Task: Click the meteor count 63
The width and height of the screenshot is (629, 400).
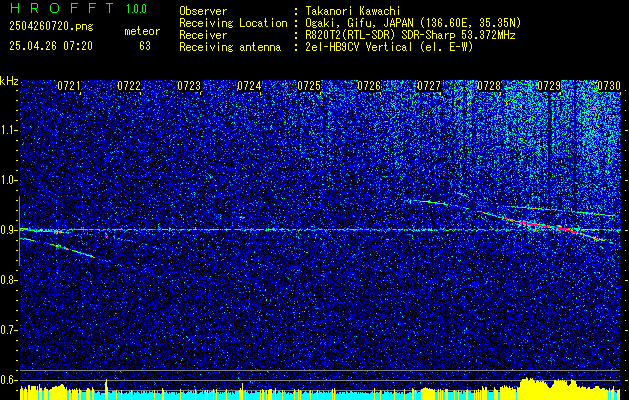Action: [x=145, y=46]
